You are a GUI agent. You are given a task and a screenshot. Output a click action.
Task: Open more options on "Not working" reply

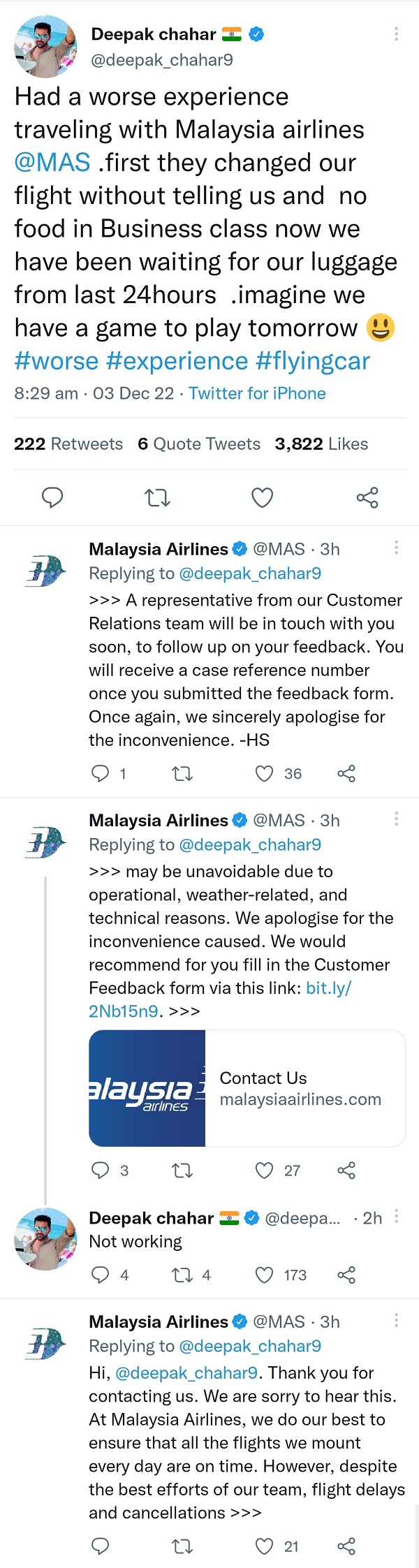click(x=396, y=1216)
